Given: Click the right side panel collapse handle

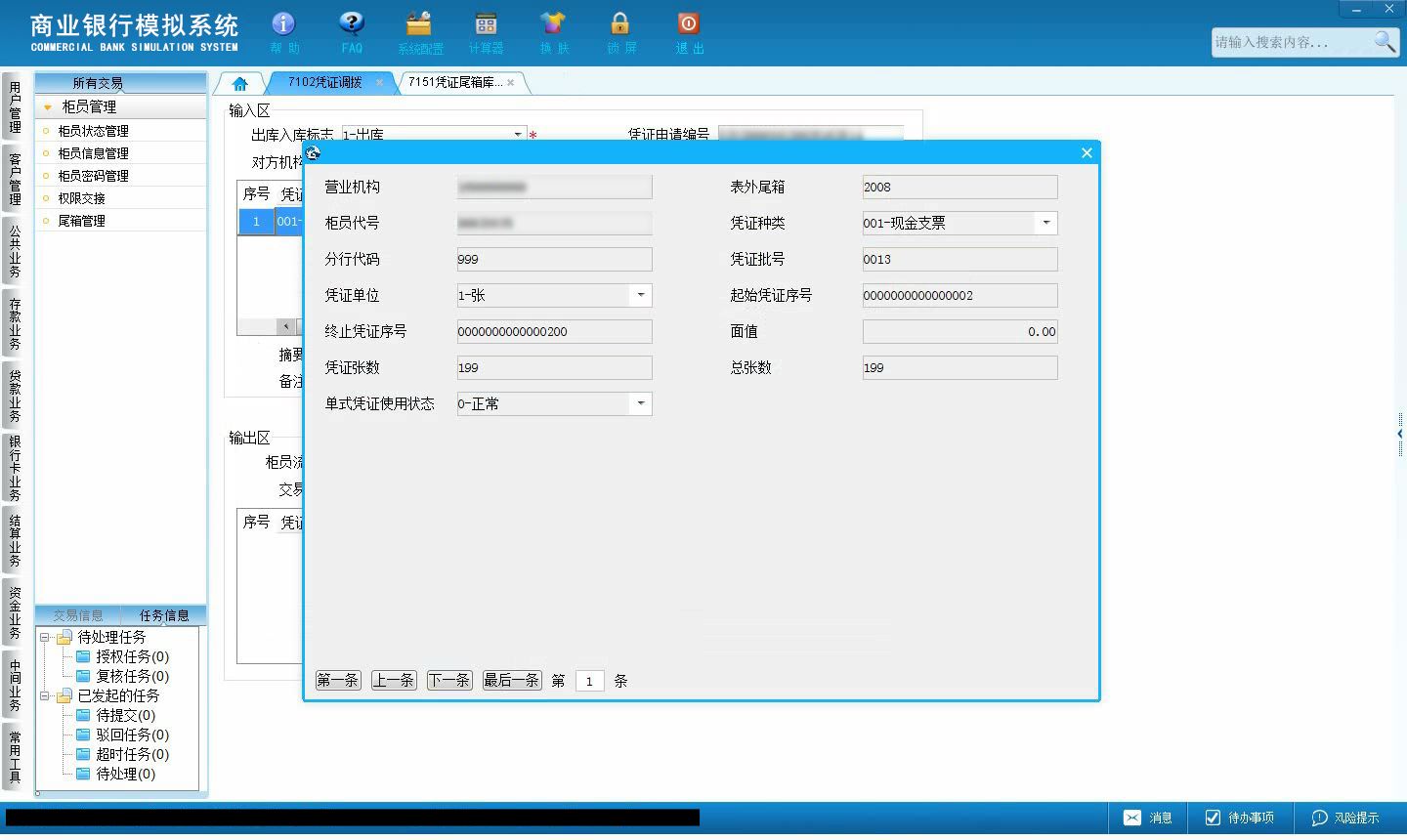Looking at the screenshot, I should (1400, 433).
